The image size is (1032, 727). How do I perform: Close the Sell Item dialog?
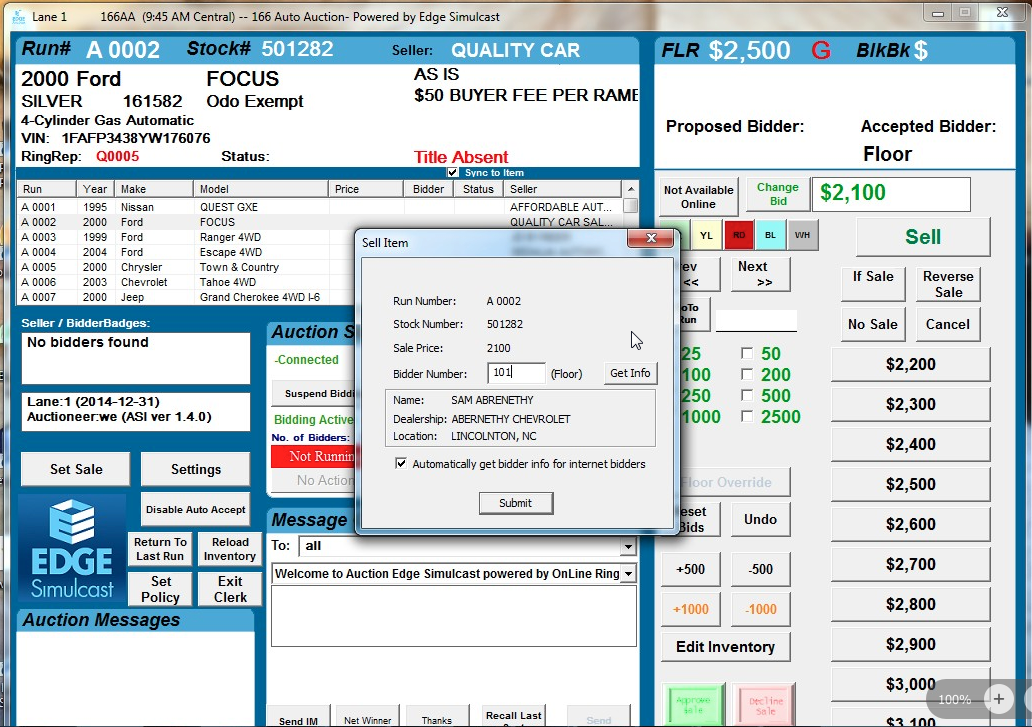650,238
